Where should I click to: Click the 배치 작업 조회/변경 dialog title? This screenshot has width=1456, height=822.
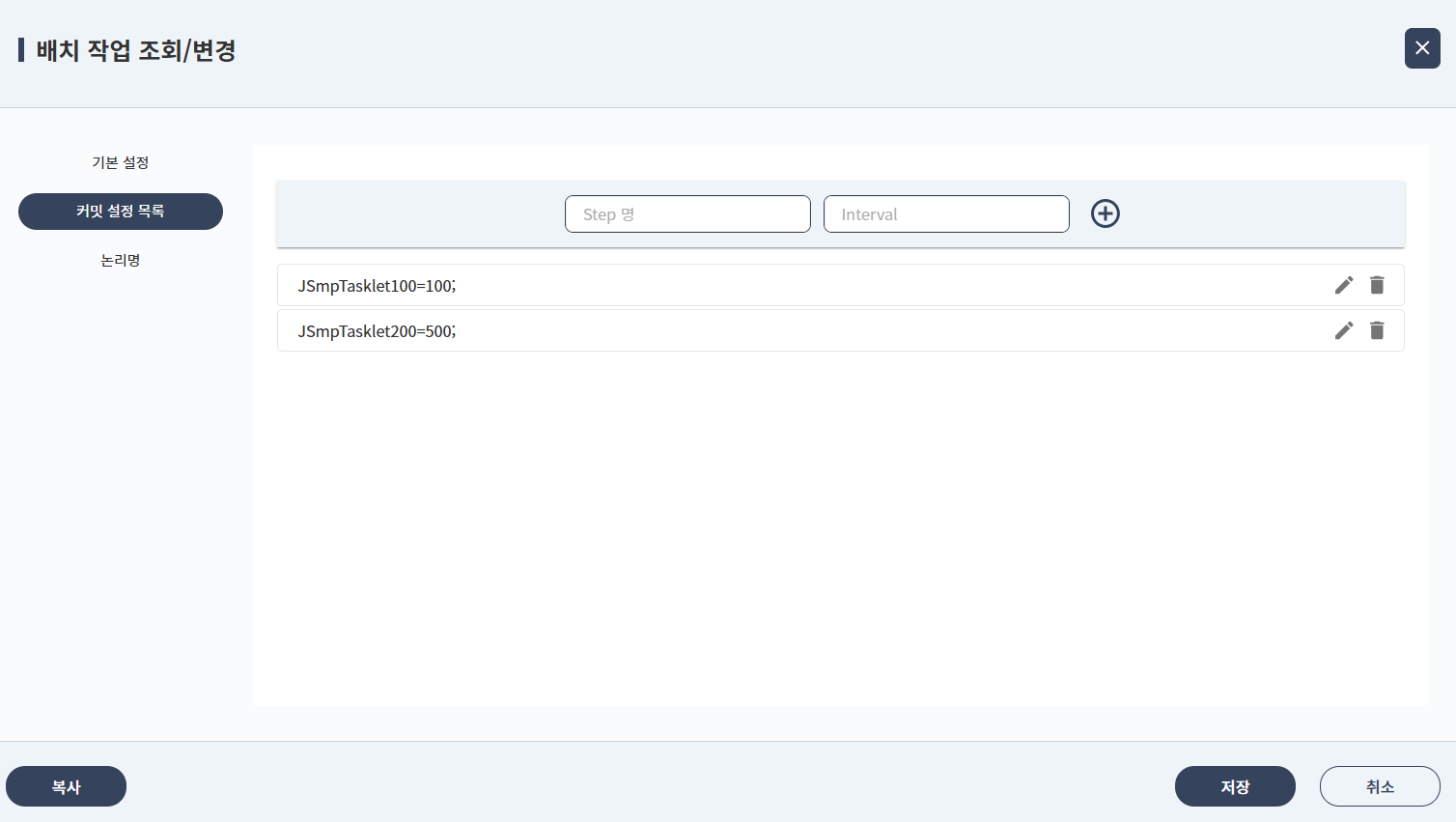[x=136, y=50]
